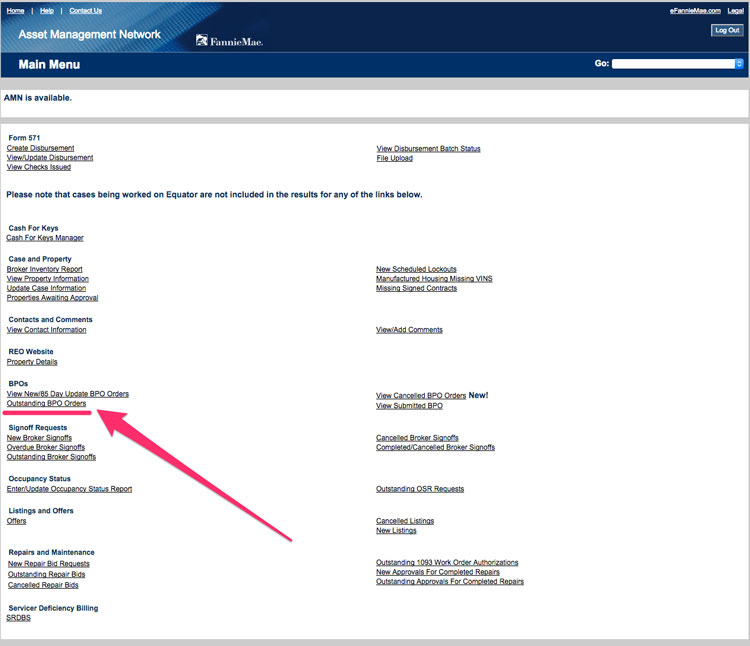Open the Help link
The width and height of the screenshot is (750, 646).
(x=47, y=11)
